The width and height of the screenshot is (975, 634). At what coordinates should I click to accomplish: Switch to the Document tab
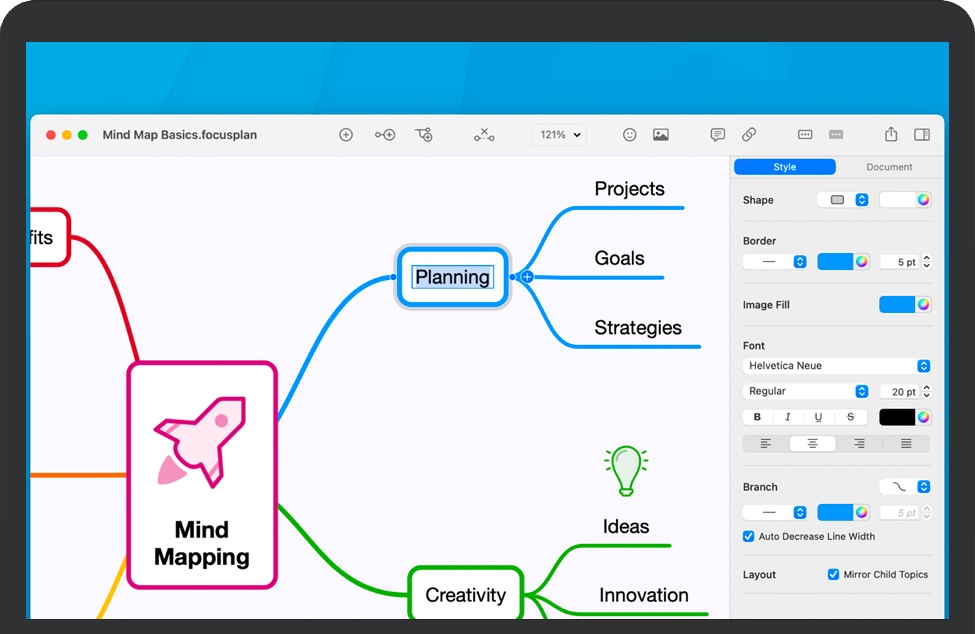(x=889, y=167)
